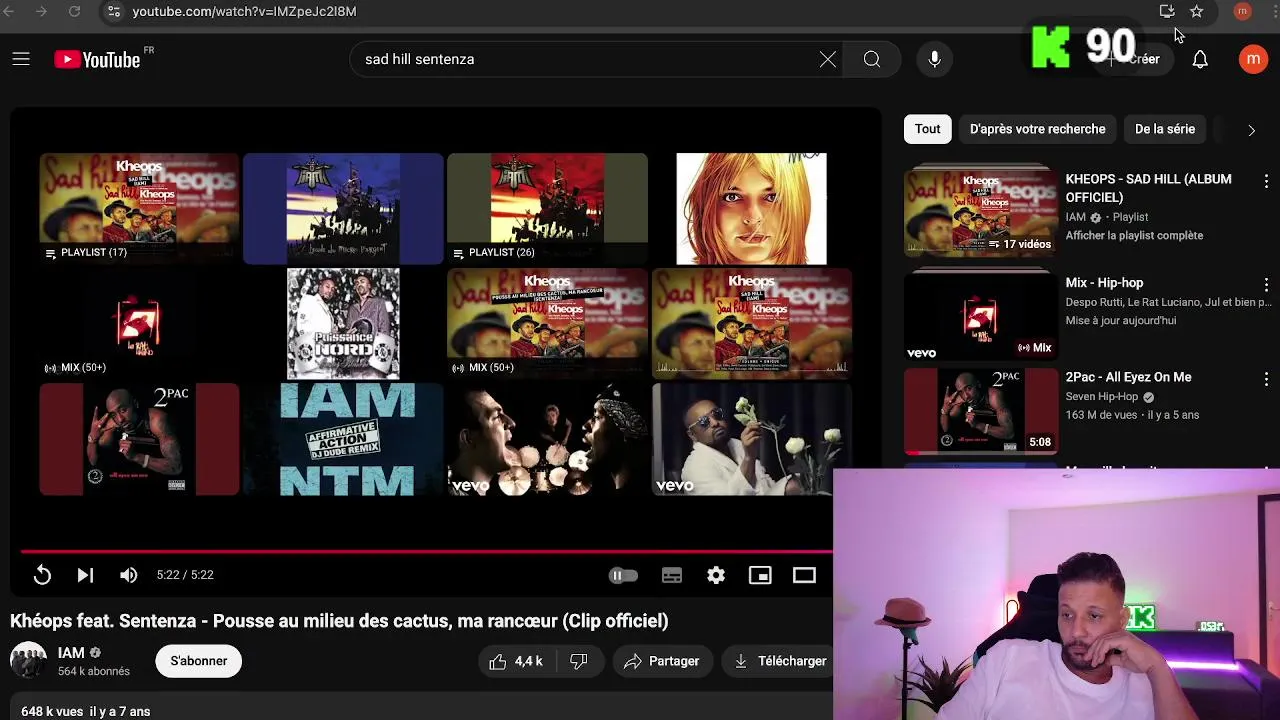The height and width of the screenshot is (720, 1280).
Task: Open options for 2Pac All Eyez On Me
Action: 1266,379
